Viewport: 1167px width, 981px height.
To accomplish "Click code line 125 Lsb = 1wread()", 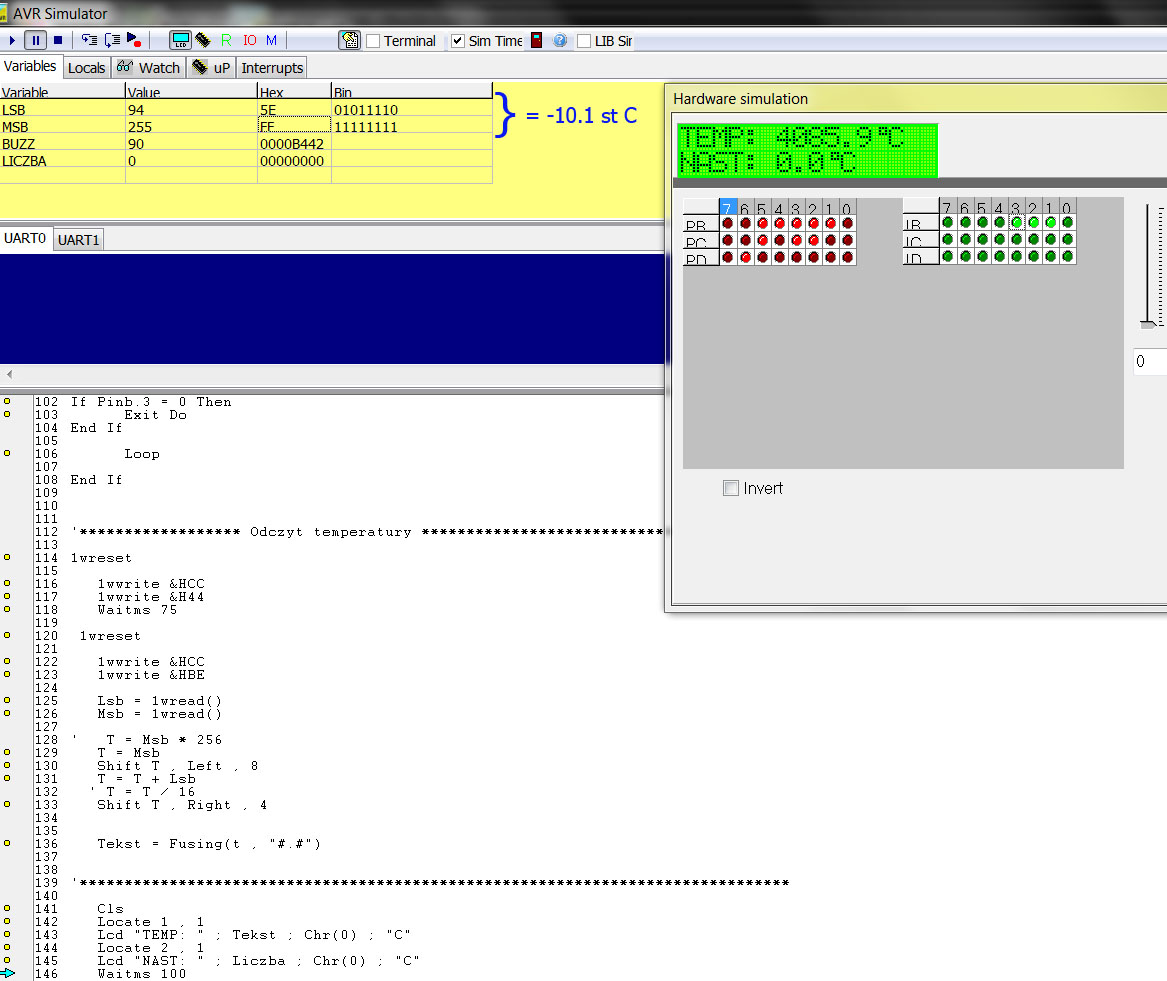I will click(x=159, y=701).
